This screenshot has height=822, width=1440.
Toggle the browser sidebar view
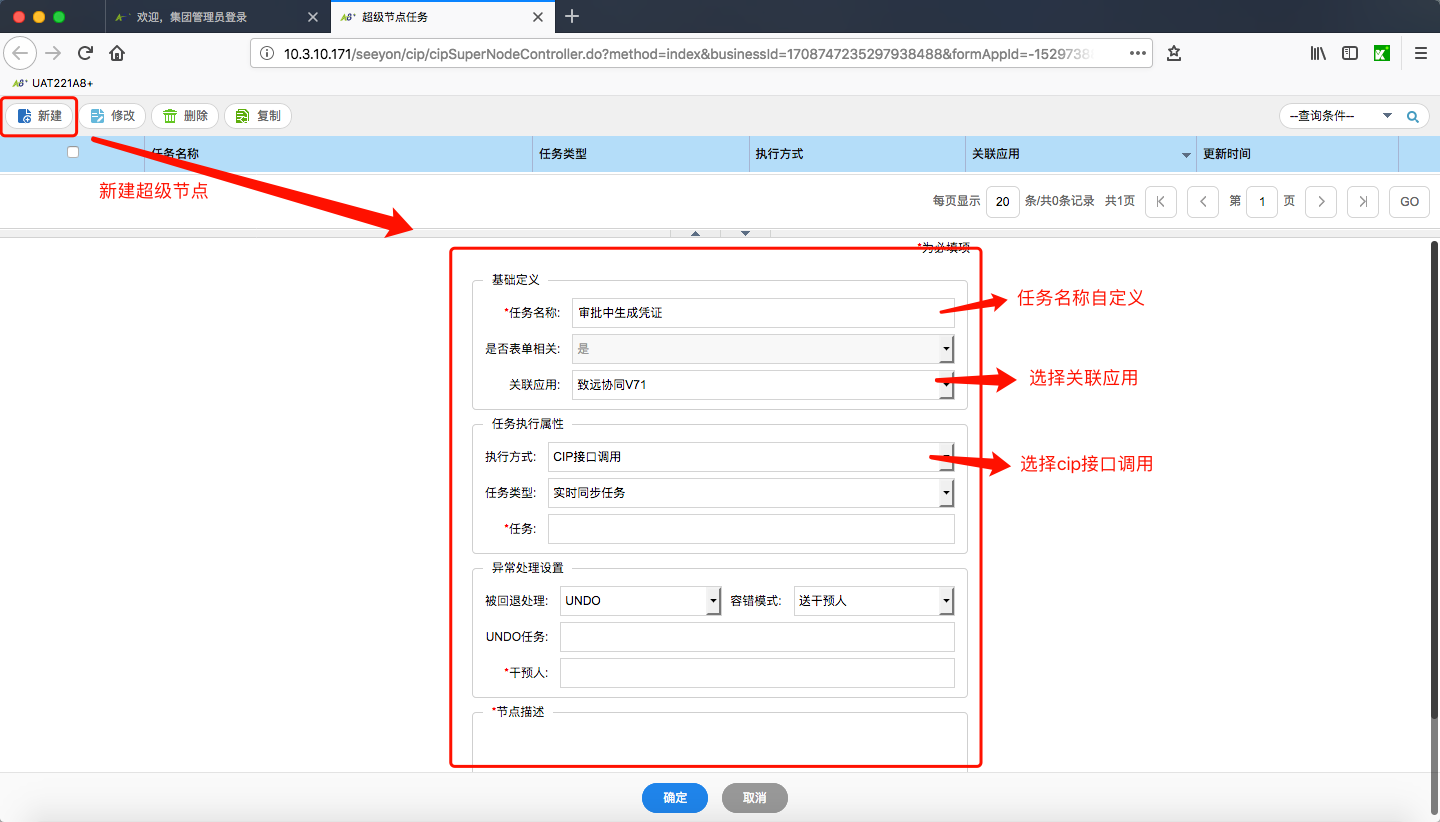tap(1350, 53)
